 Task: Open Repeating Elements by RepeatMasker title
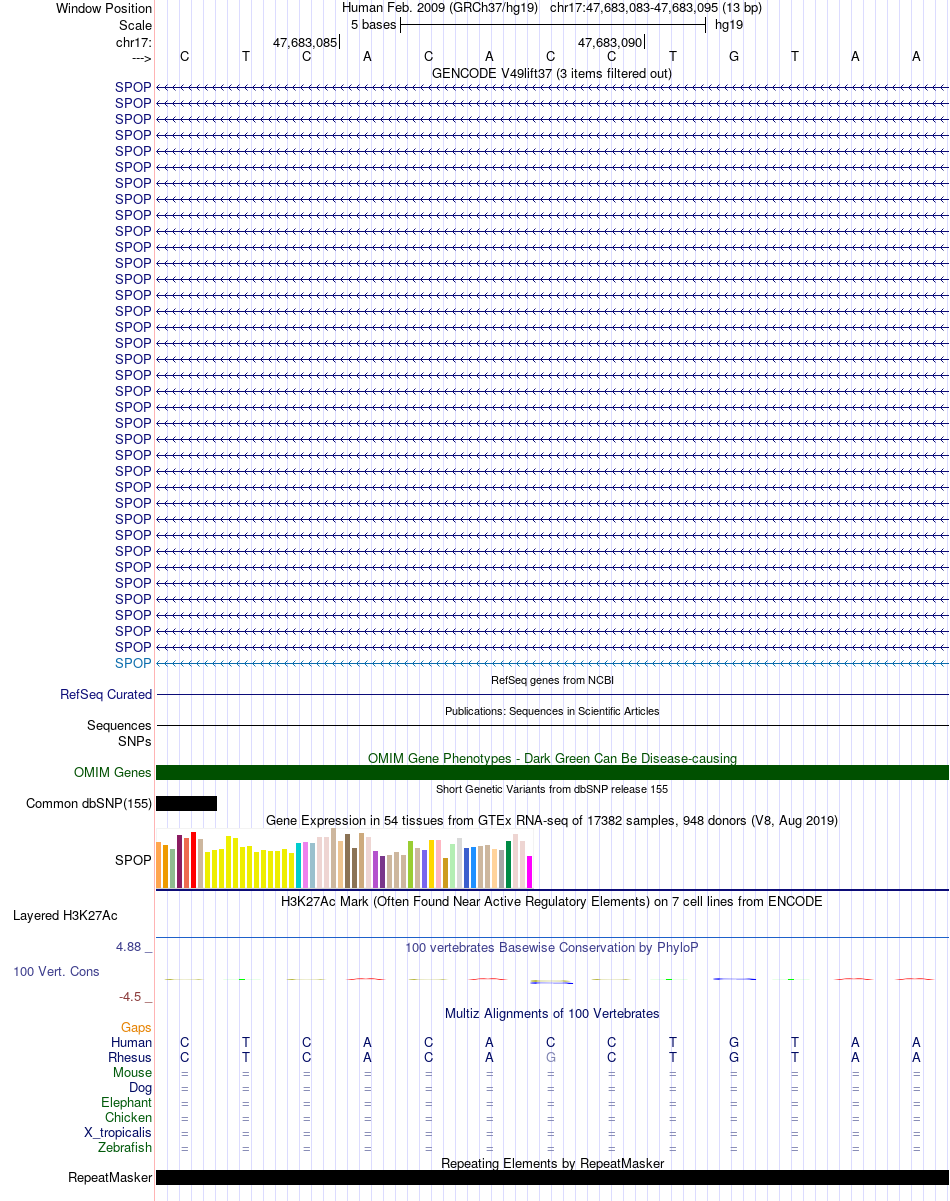552,1163
